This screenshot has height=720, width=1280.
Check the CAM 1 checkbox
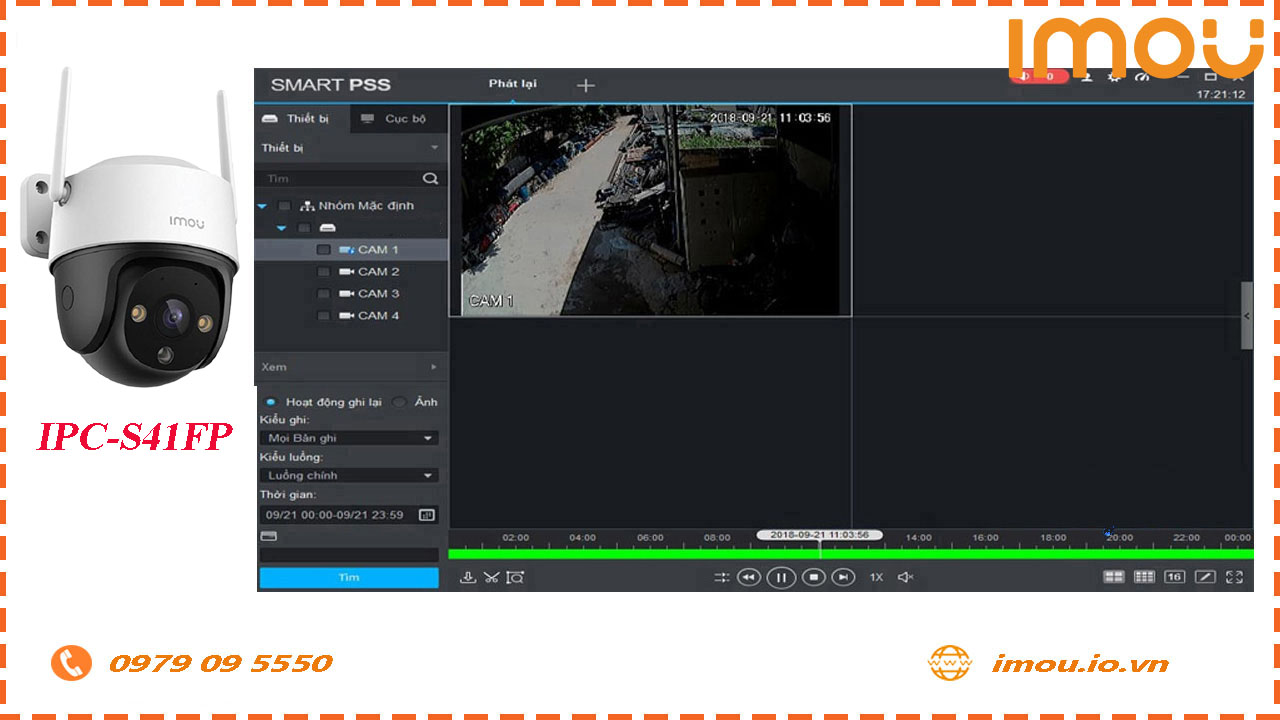323,249
